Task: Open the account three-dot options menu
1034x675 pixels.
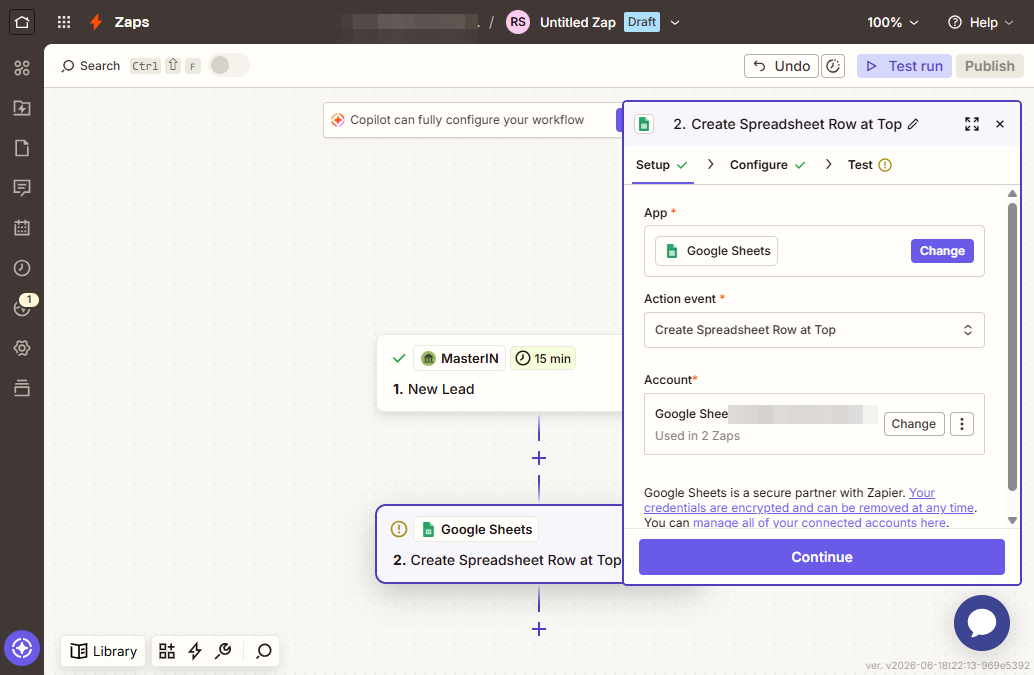Action: click(x=961, y=424)
